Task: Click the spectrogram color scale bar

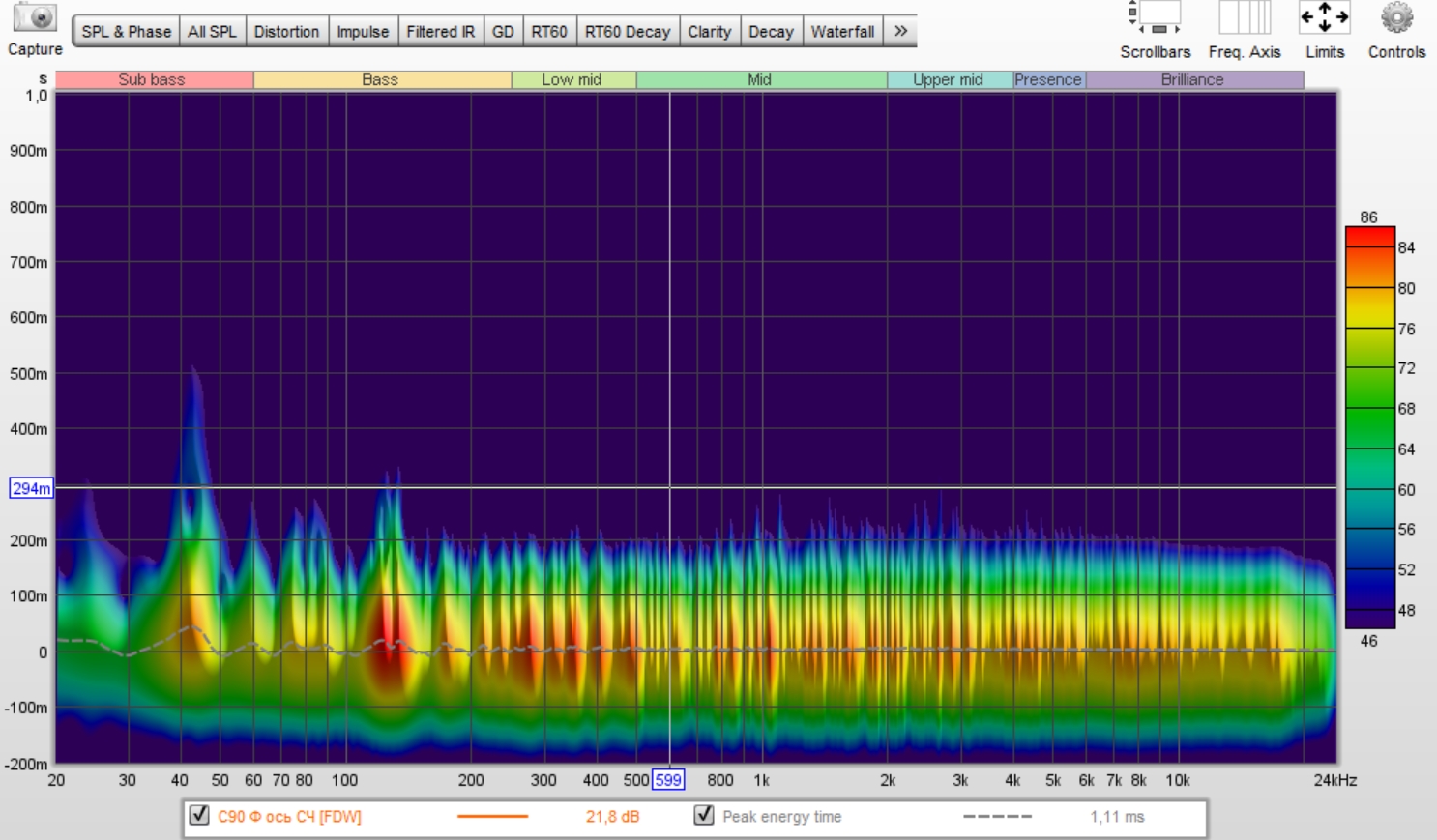Action: tap(1369, 427)
